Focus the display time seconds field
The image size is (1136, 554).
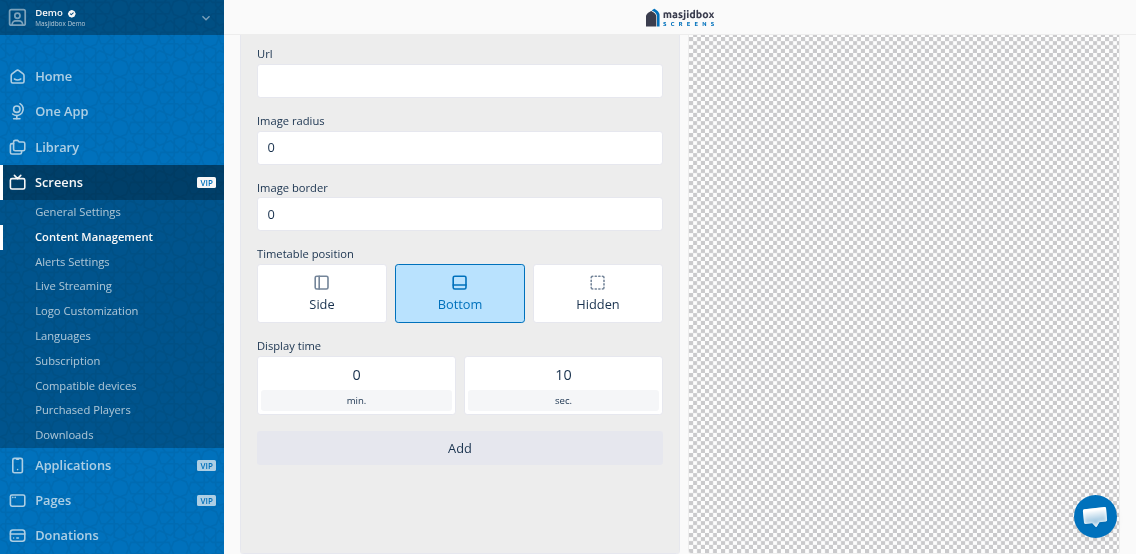pos(564,375)
